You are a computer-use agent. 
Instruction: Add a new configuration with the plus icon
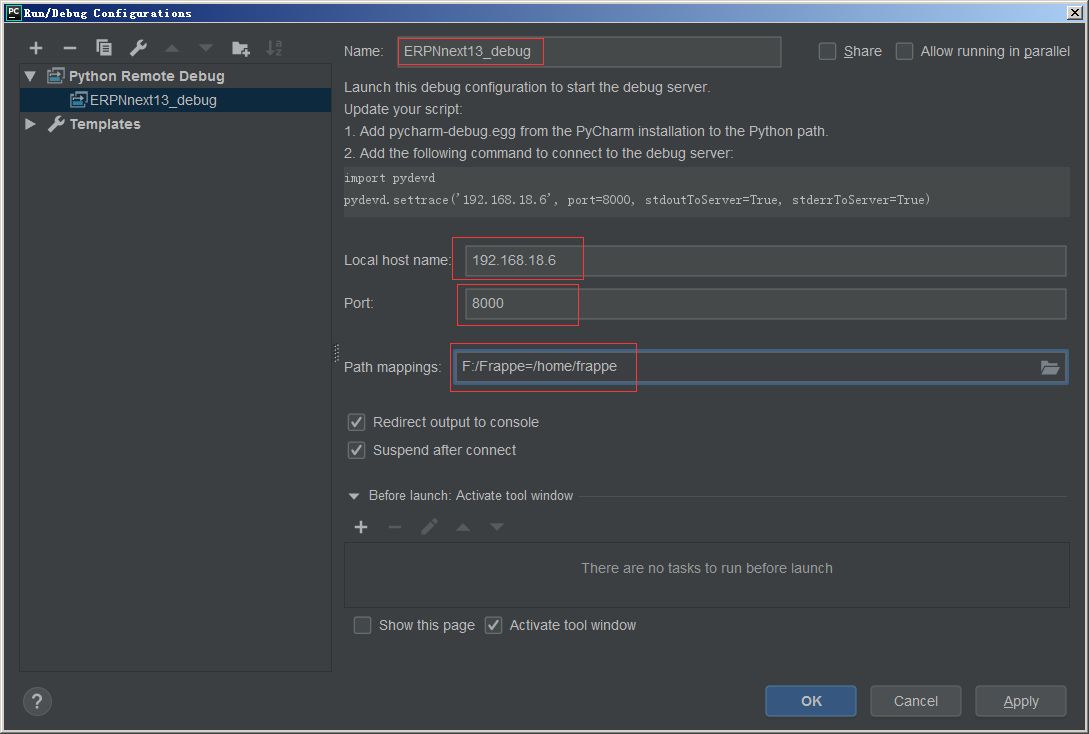point(36,48)
